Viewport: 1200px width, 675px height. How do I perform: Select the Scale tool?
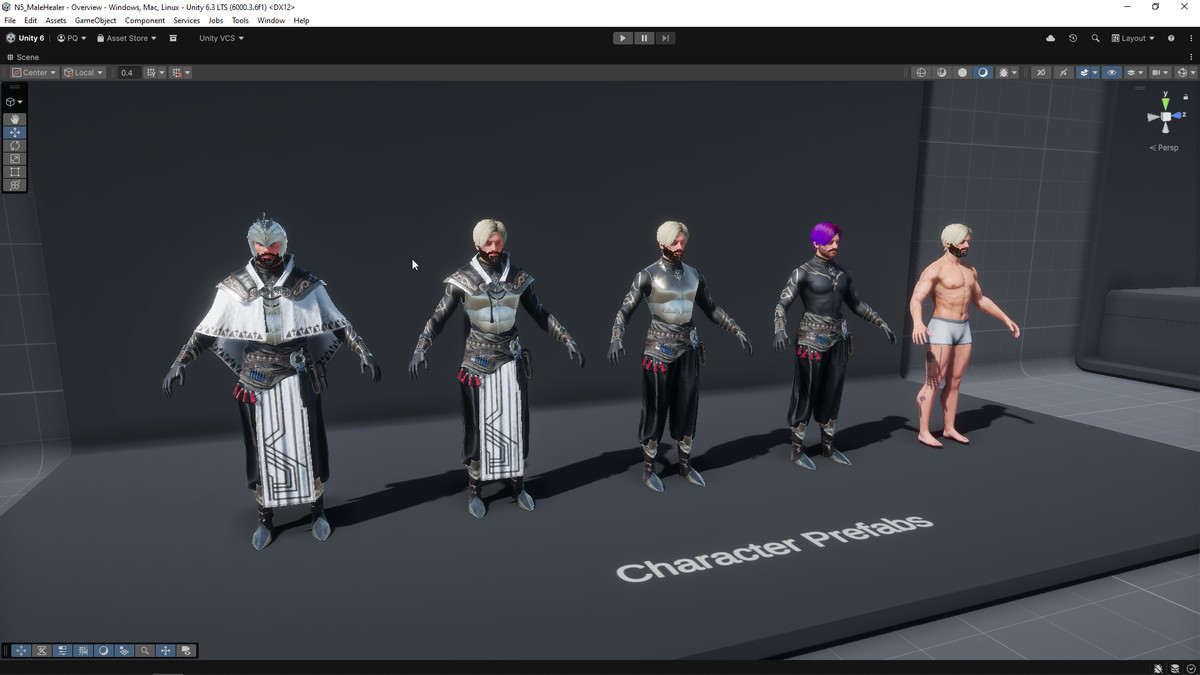point(15,159)
